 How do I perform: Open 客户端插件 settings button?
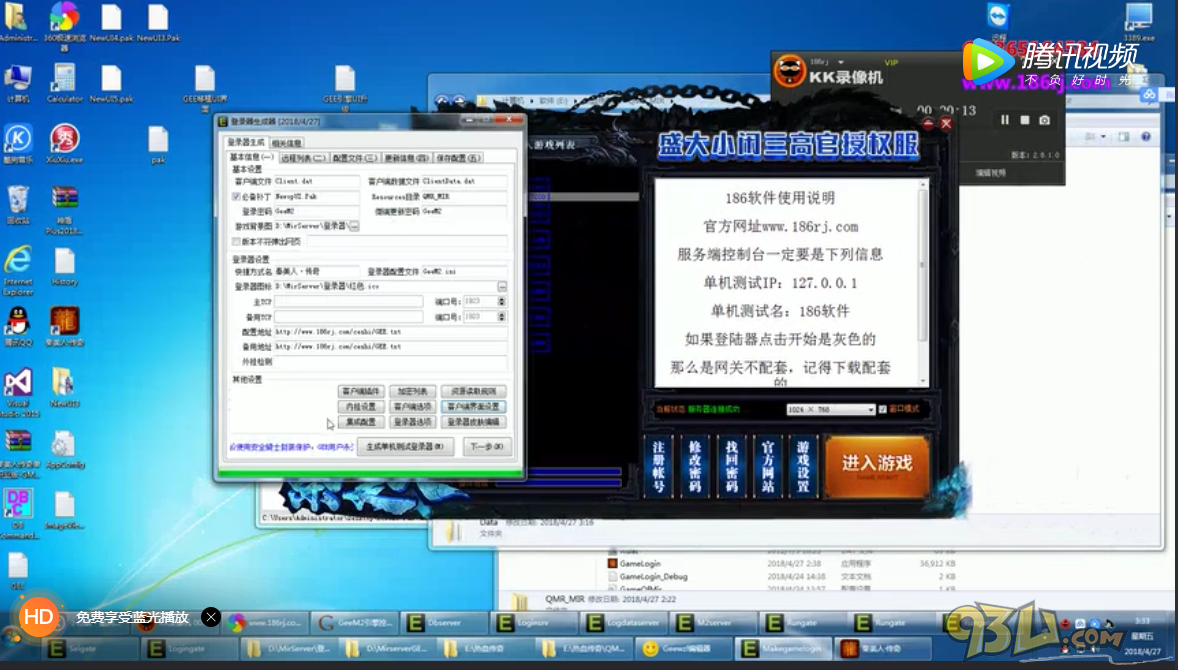pos(361,391)
